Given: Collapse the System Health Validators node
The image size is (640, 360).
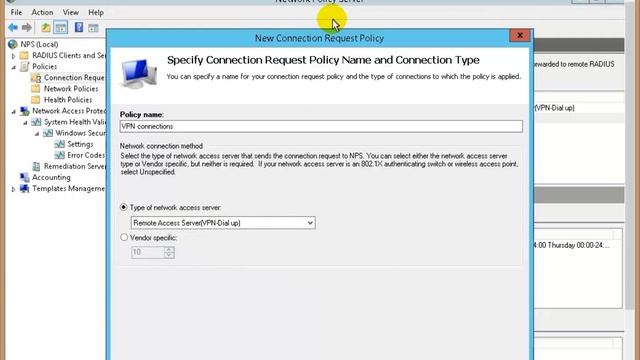Looking at the screenshot, I should point(25,122).
